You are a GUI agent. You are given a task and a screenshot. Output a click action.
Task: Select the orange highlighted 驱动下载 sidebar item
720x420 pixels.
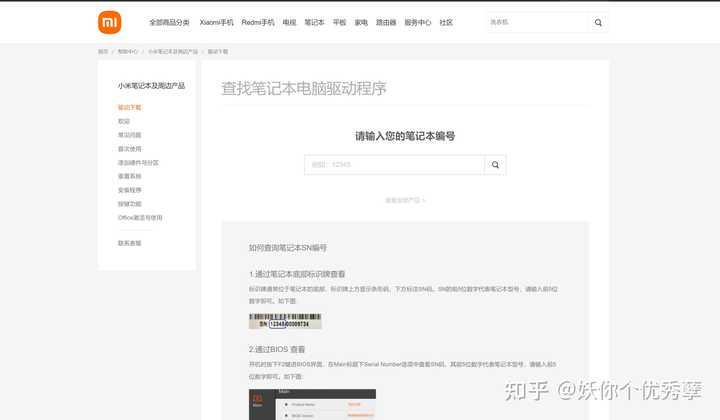tap(129, 107)
